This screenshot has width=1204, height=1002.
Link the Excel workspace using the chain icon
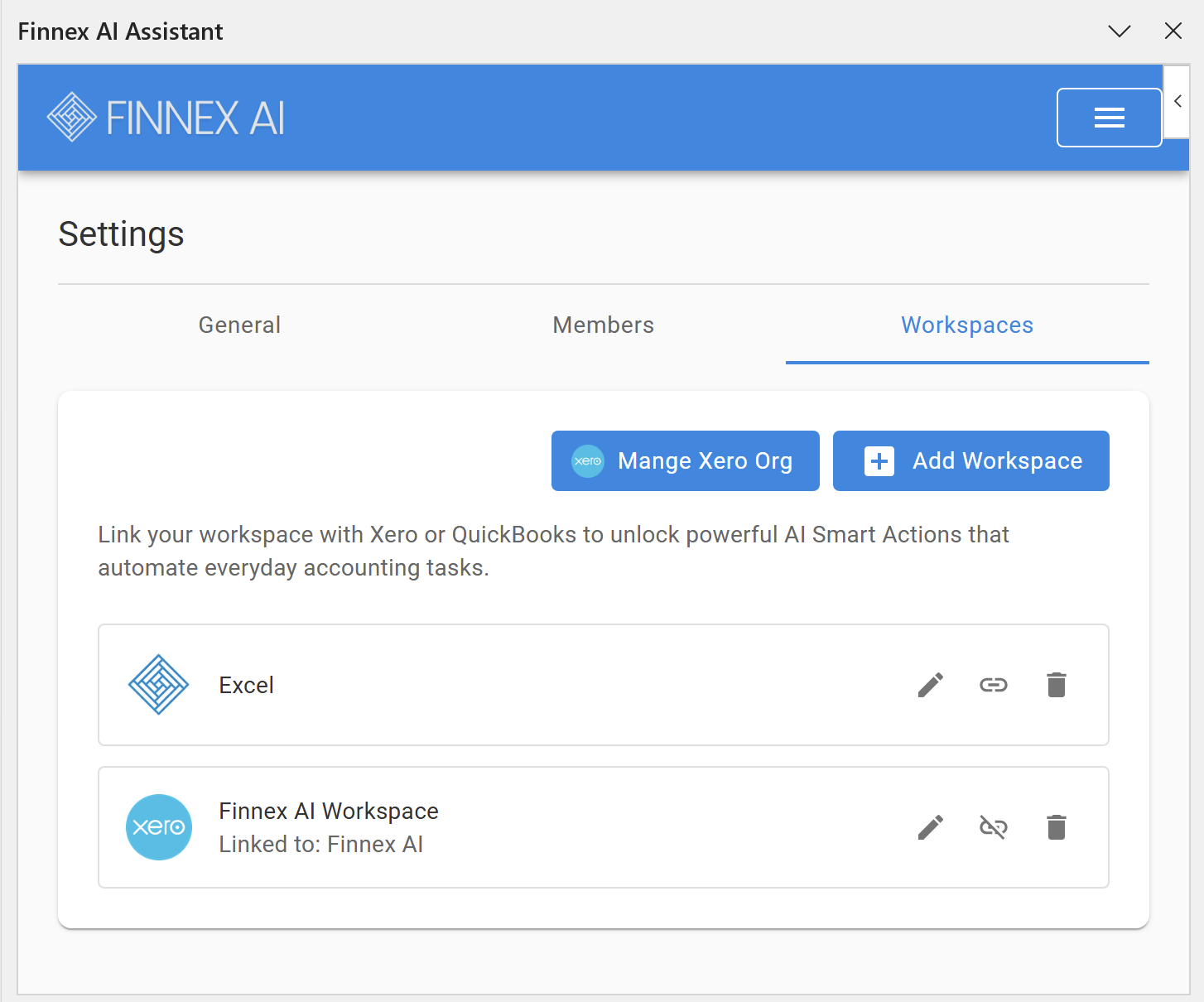(994, 685)
